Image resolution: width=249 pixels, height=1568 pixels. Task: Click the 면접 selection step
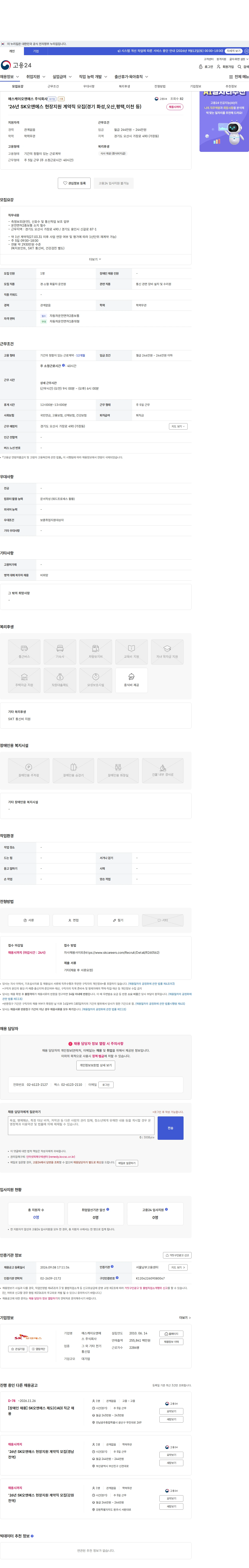click(73, 920)
